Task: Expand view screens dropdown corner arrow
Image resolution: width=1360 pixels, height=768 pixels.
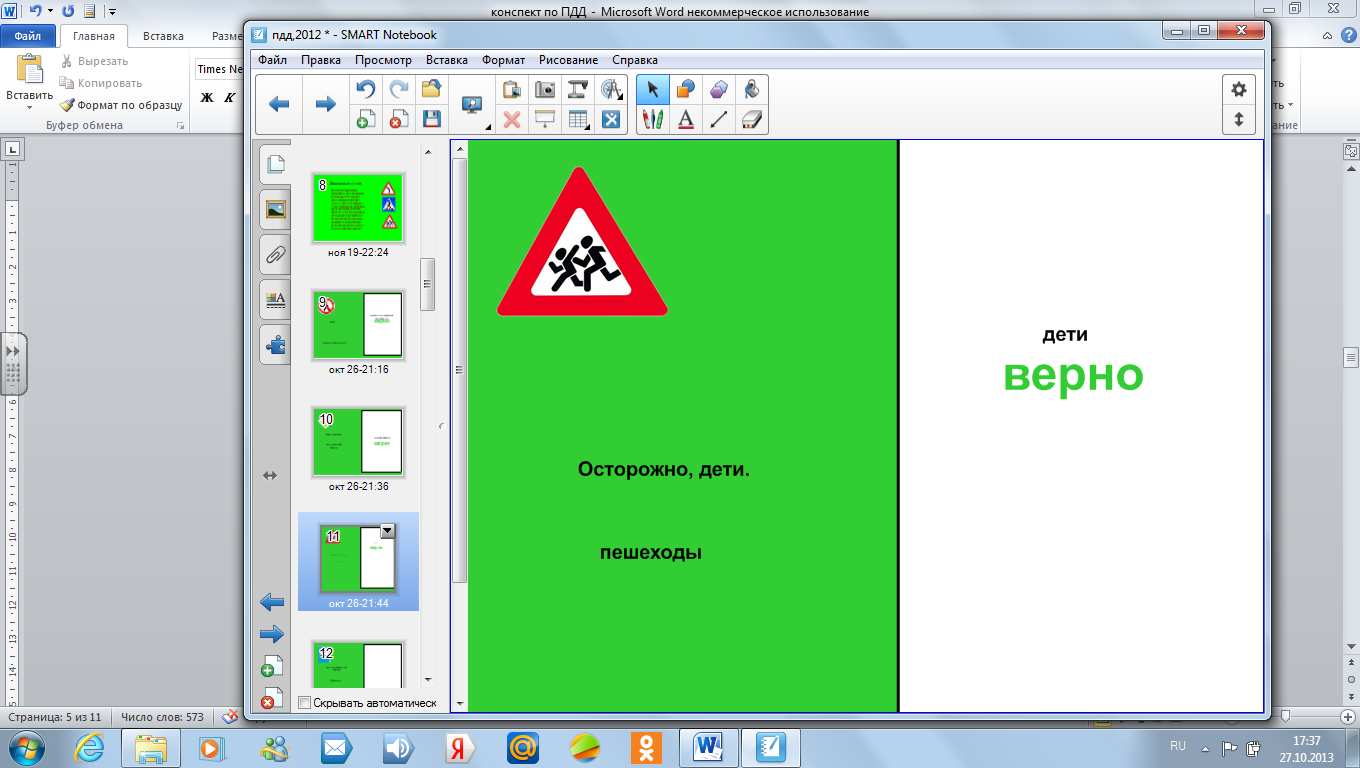Action: click(487, 127)
